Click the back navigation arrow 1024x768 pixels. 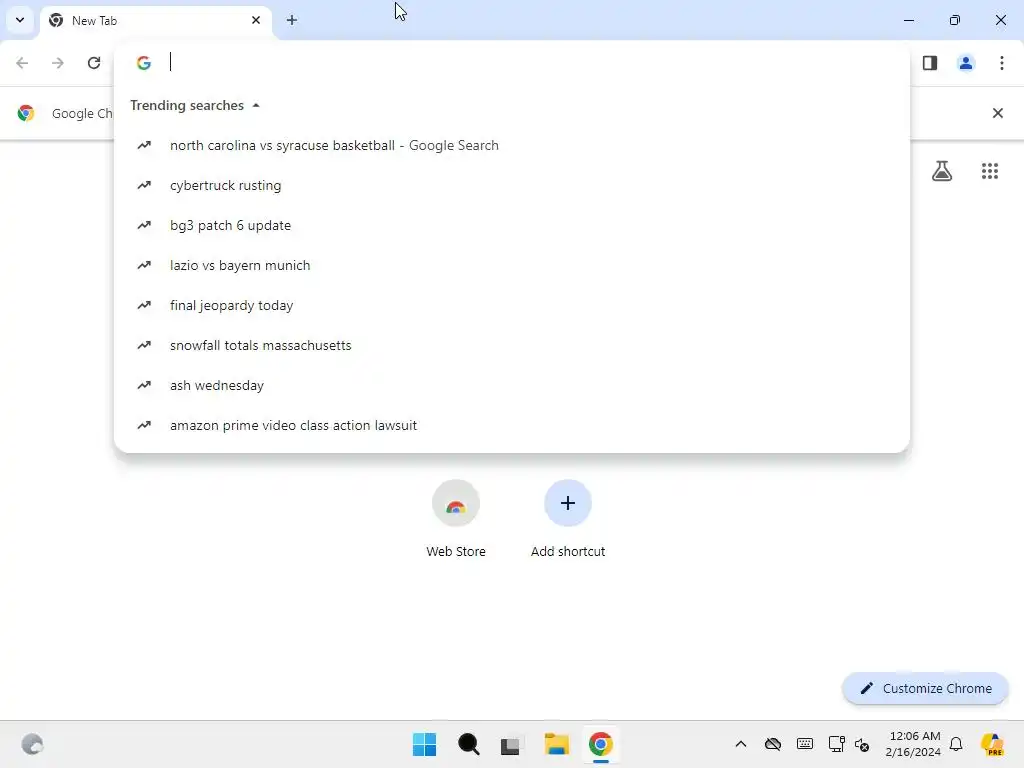[x=22, y=63]
